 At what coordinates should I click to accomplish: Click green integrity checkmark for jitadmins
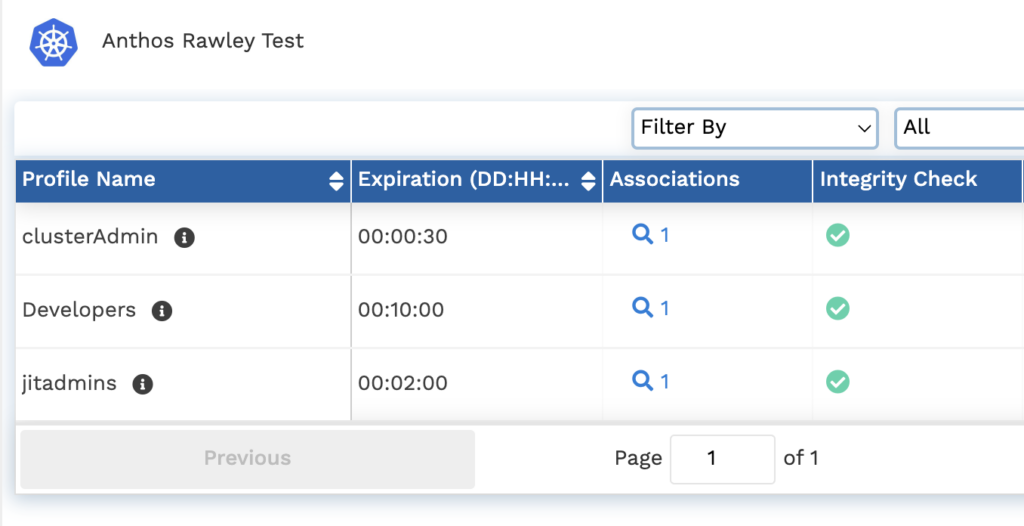837,381
